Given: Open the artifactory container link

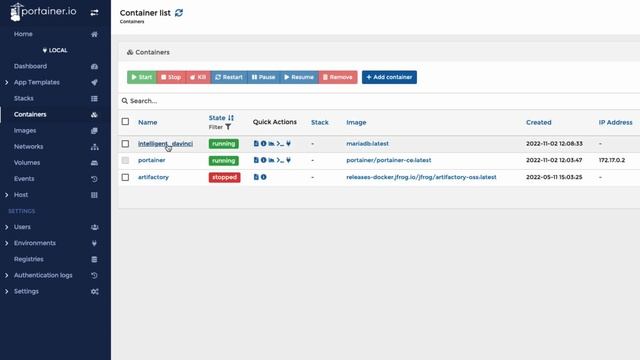Looking at the screenshot, I should coord(153,177).
